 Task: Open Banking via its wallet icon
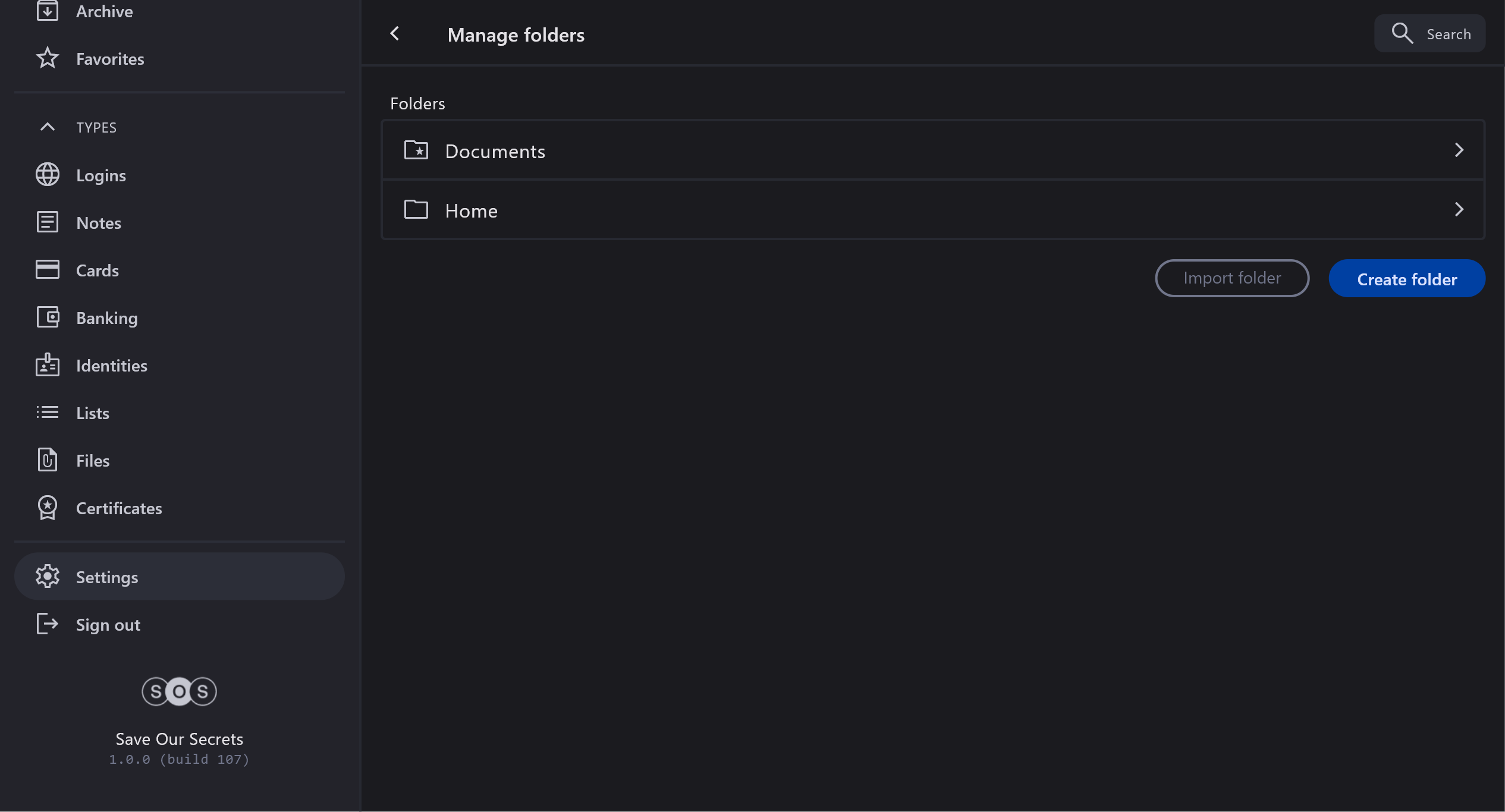[47, 317]
